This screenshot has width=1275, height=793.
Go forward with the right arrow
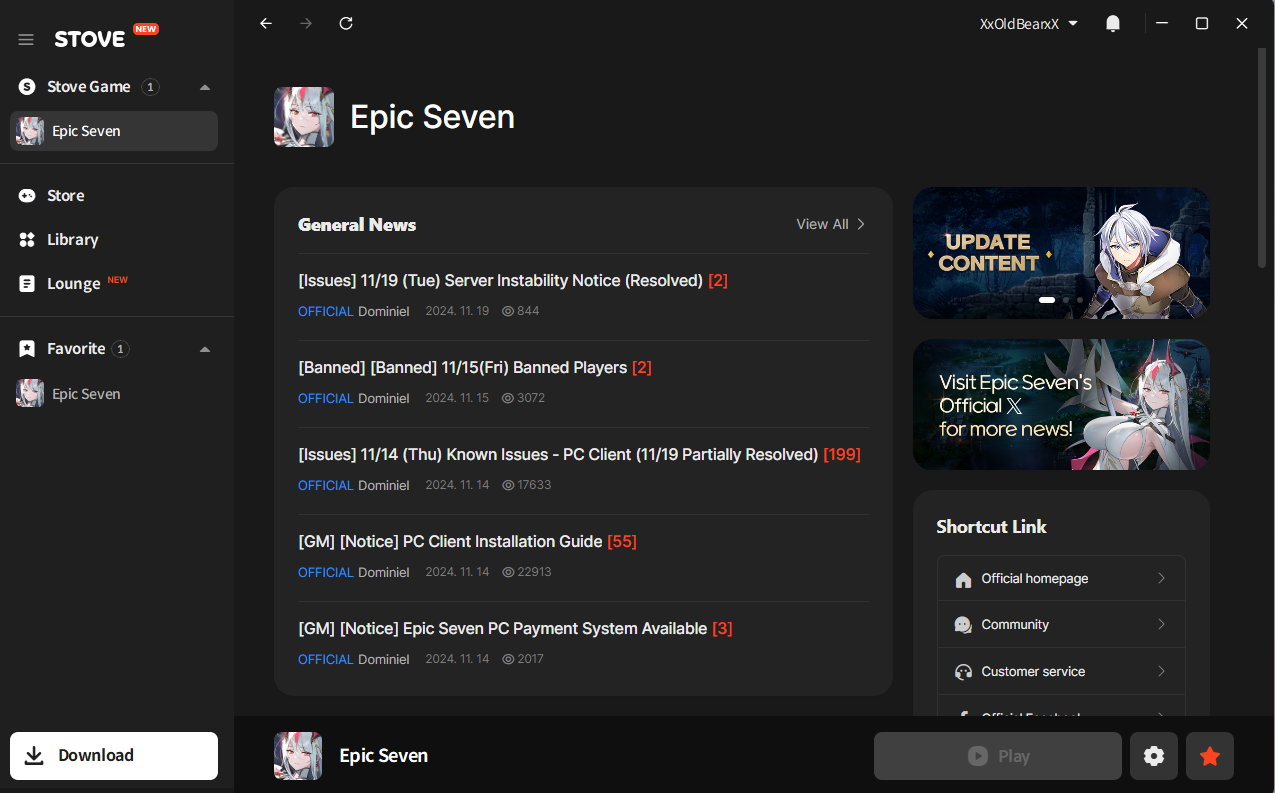coord(306,23)
